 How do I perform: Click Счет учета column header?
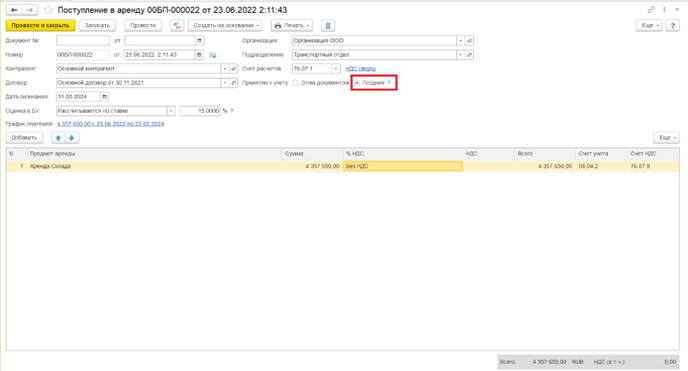(x=601, y=154)
